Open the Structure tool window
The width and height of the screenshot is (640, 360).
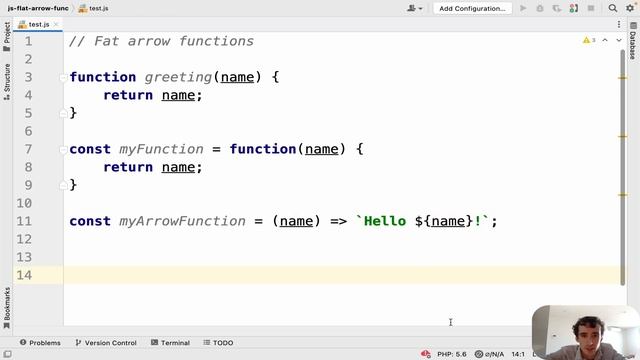click(x=7, y=82)
